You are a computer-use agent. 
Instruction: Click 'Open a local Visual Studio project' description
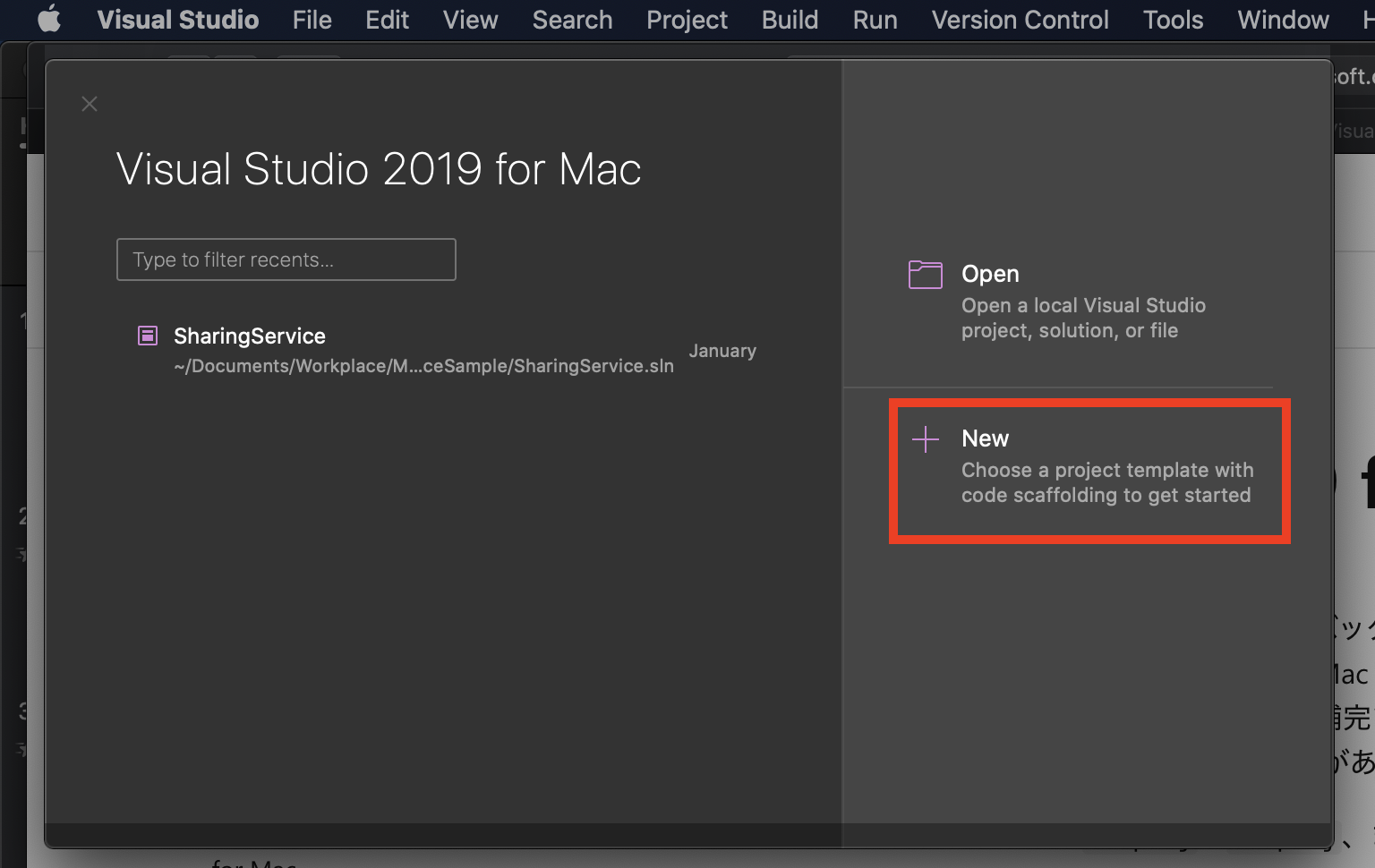coord(1083,318)
